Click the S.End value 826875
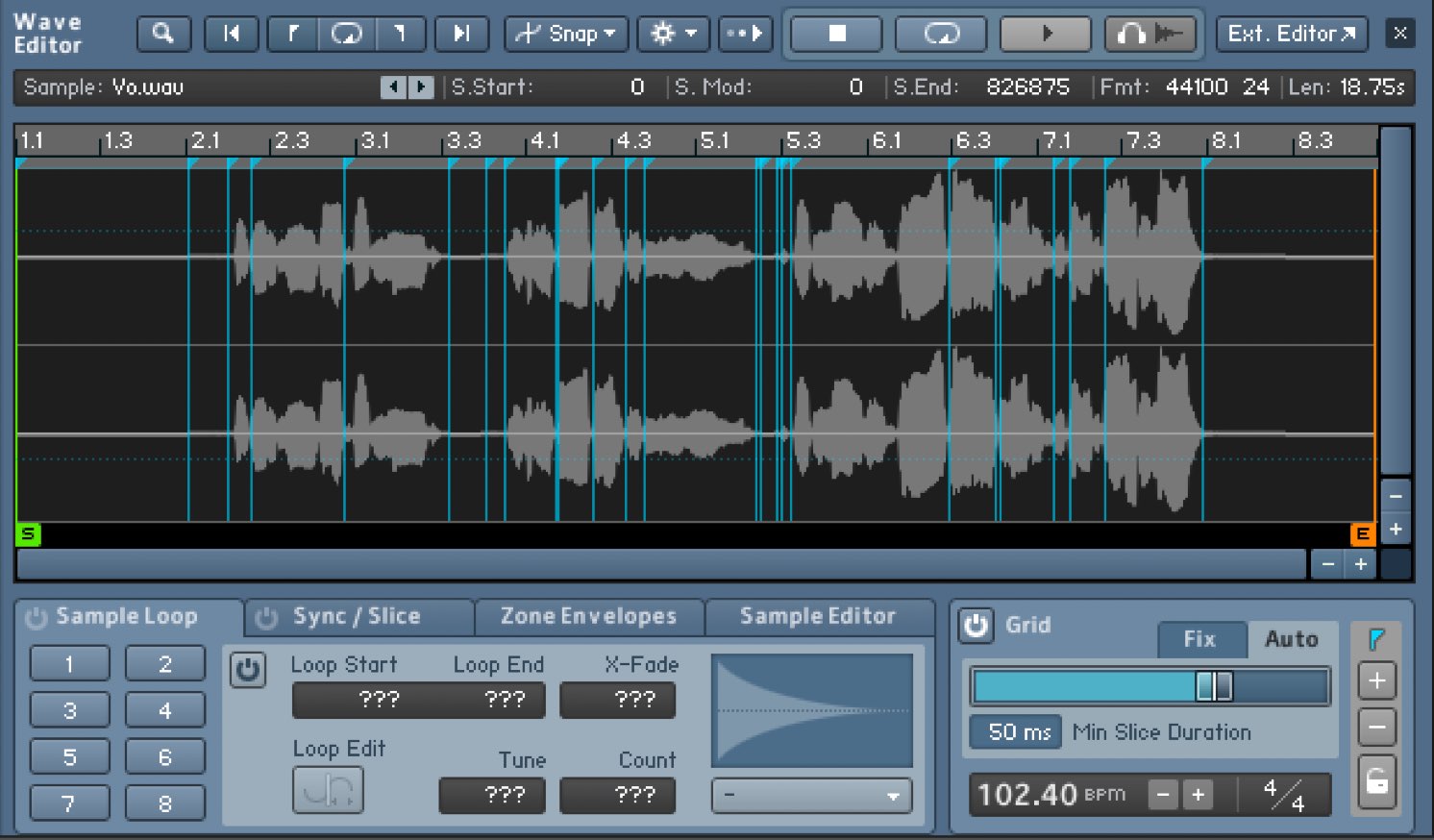The height and width of the screenshot is (840, 1434). (x=1027, y=87)
